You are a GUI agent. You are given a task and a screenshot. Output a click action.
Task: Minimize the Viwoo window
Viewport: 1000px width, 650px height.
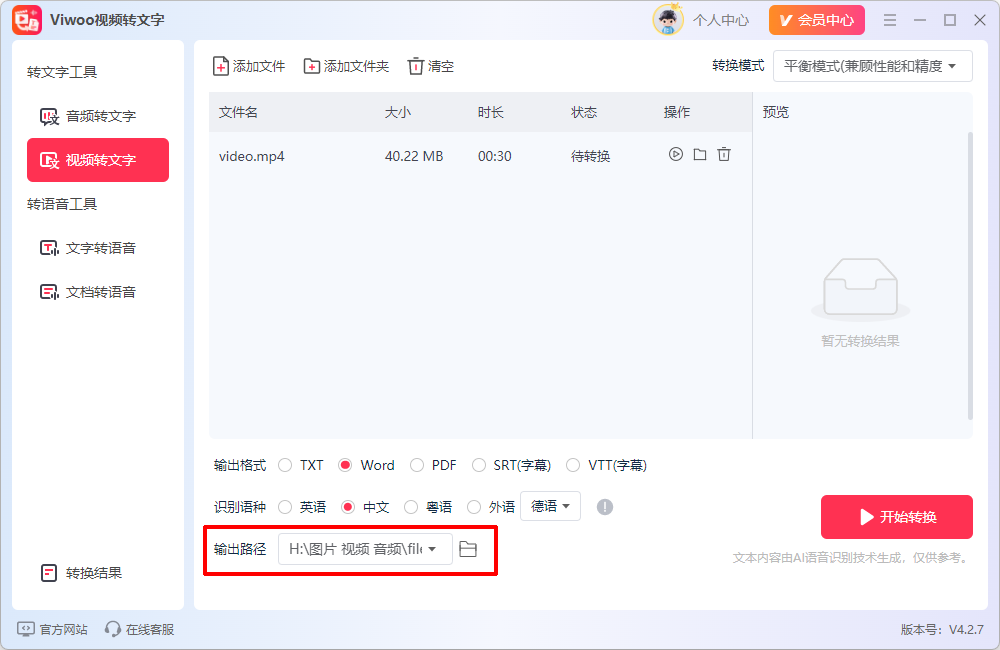coord(920,20)
